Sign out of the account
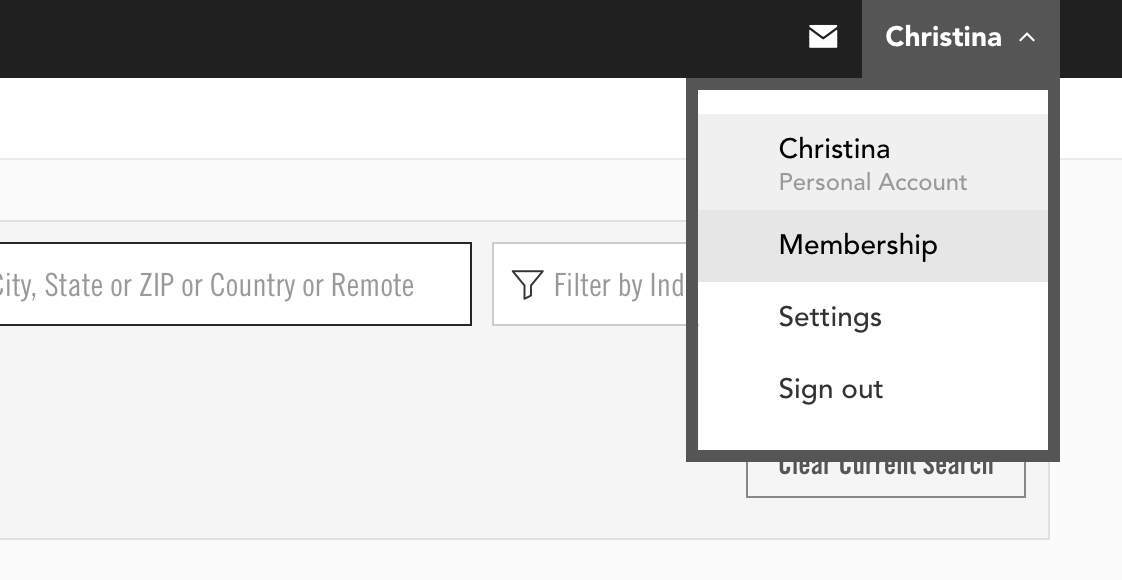 coord(830,389)
